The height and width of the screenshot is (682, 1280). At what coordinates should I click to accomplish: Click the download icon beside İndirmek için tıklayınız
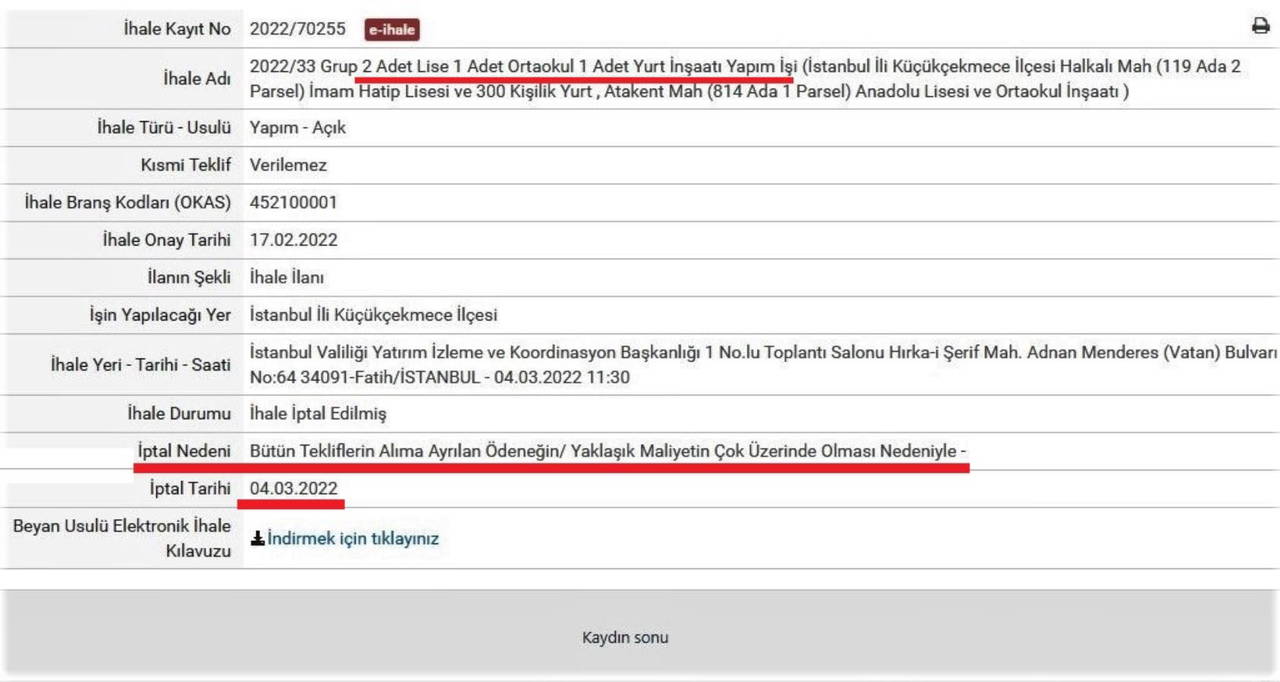(x=257, y=538)
